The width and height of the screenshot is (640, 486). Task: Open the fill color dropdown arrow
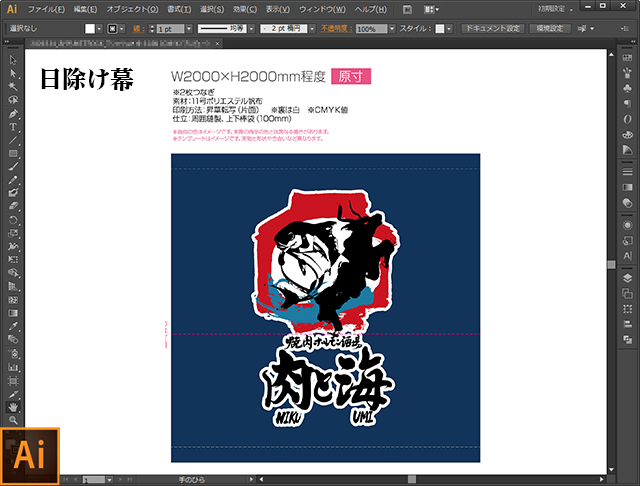pyautogui.click(x=99, y=29)
